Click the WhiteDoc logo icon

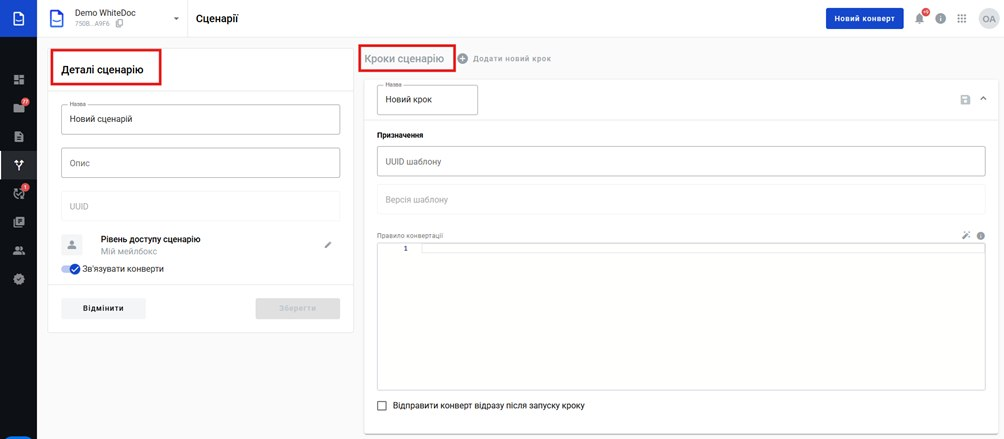[x=19, y=19]
